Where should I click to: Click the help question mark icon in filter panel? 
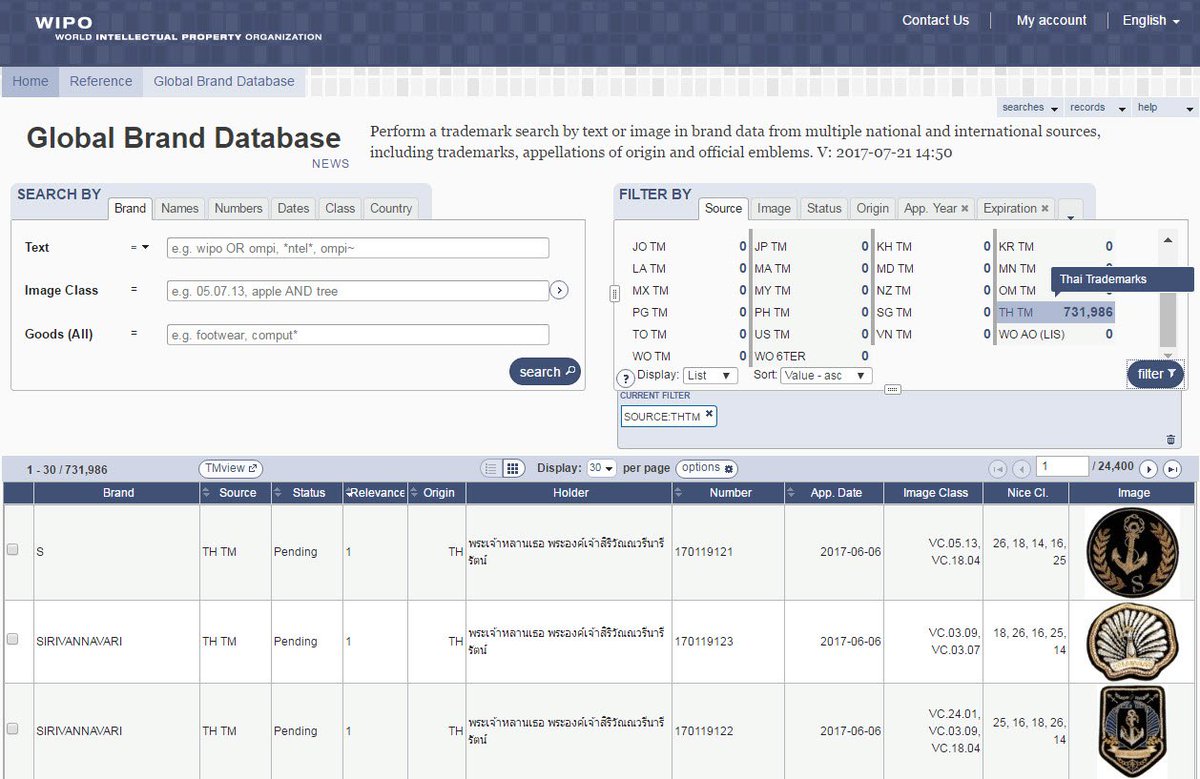[626, 378]
